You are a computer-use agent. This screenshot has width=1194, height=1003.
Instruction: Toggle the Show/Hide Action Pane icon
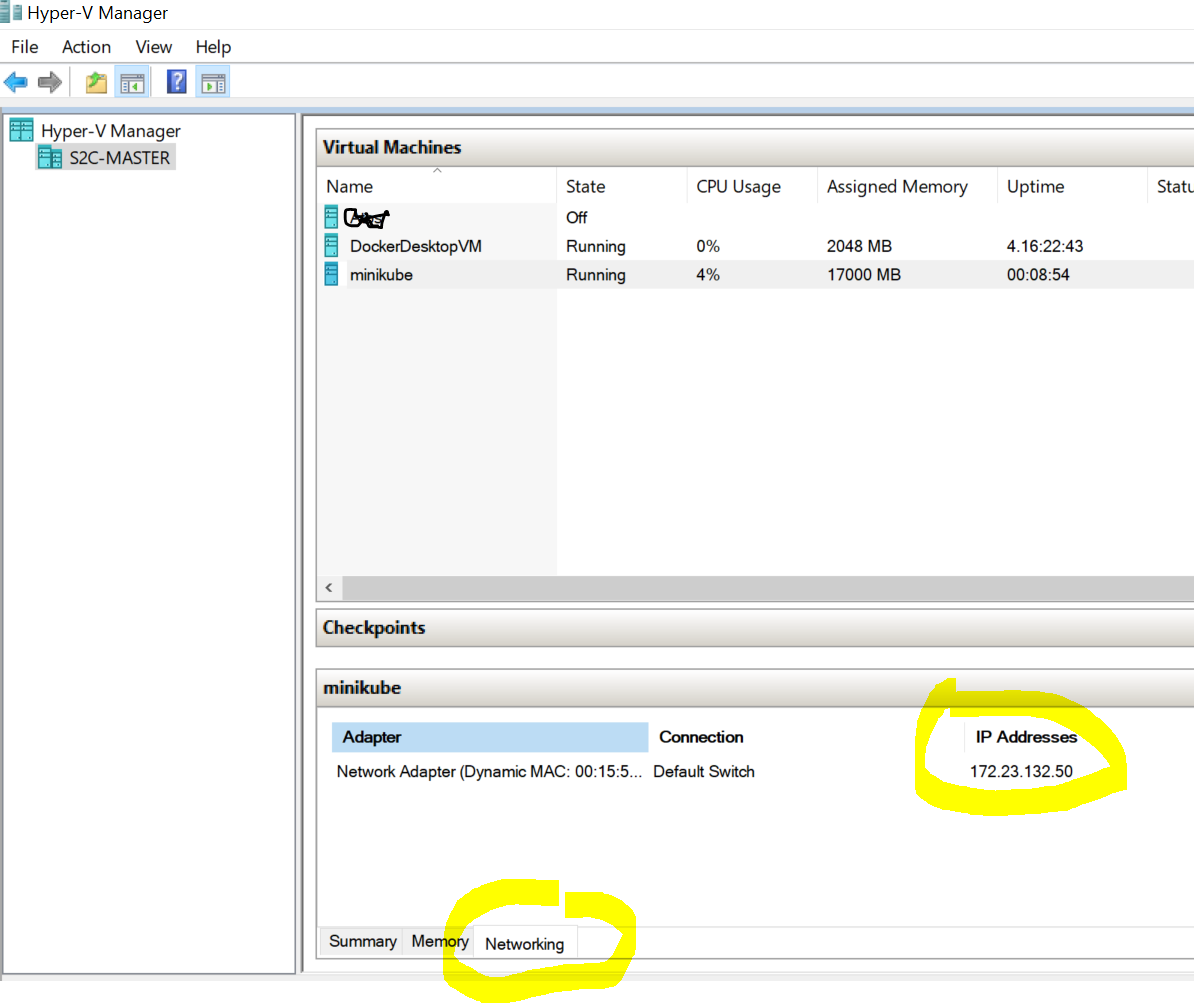tap(213, 82)
